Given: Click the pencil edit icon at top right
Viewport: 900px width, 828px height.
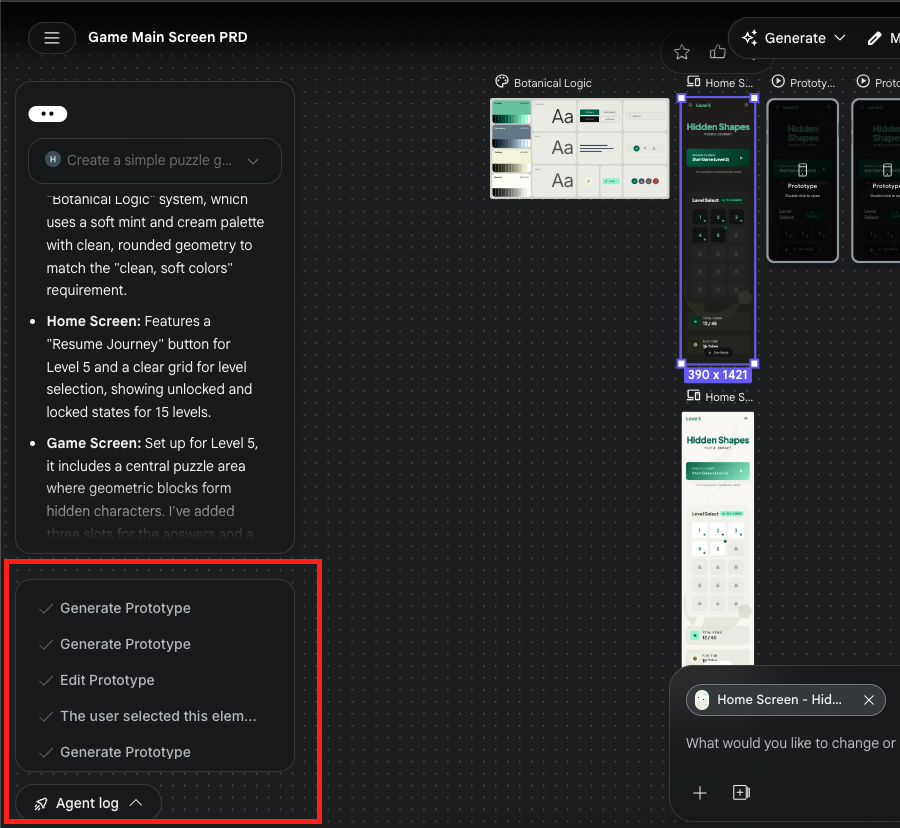Looking at the screenshot, I should pos(875,38).
